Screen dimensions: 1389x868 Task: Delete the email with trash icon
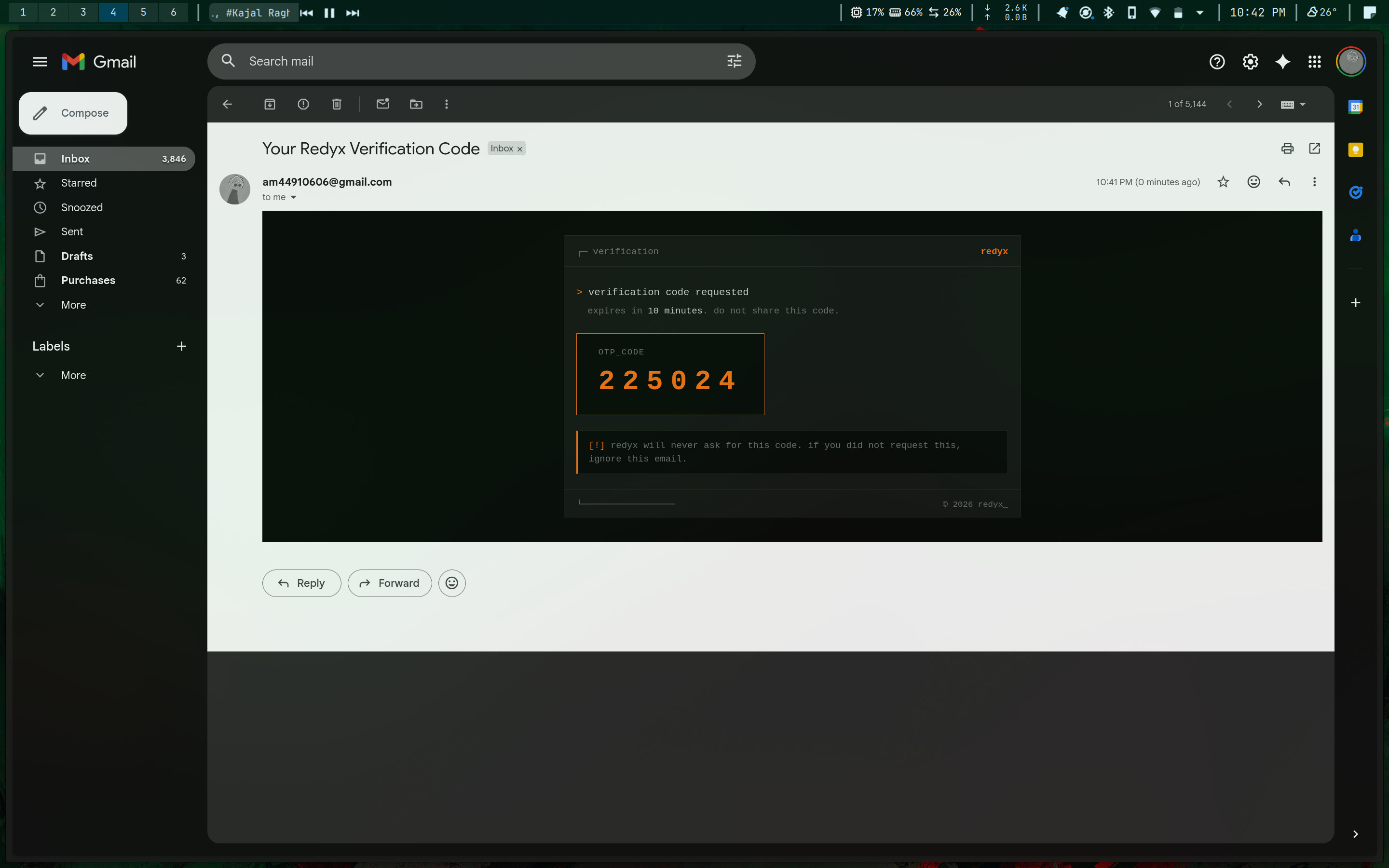337,104
